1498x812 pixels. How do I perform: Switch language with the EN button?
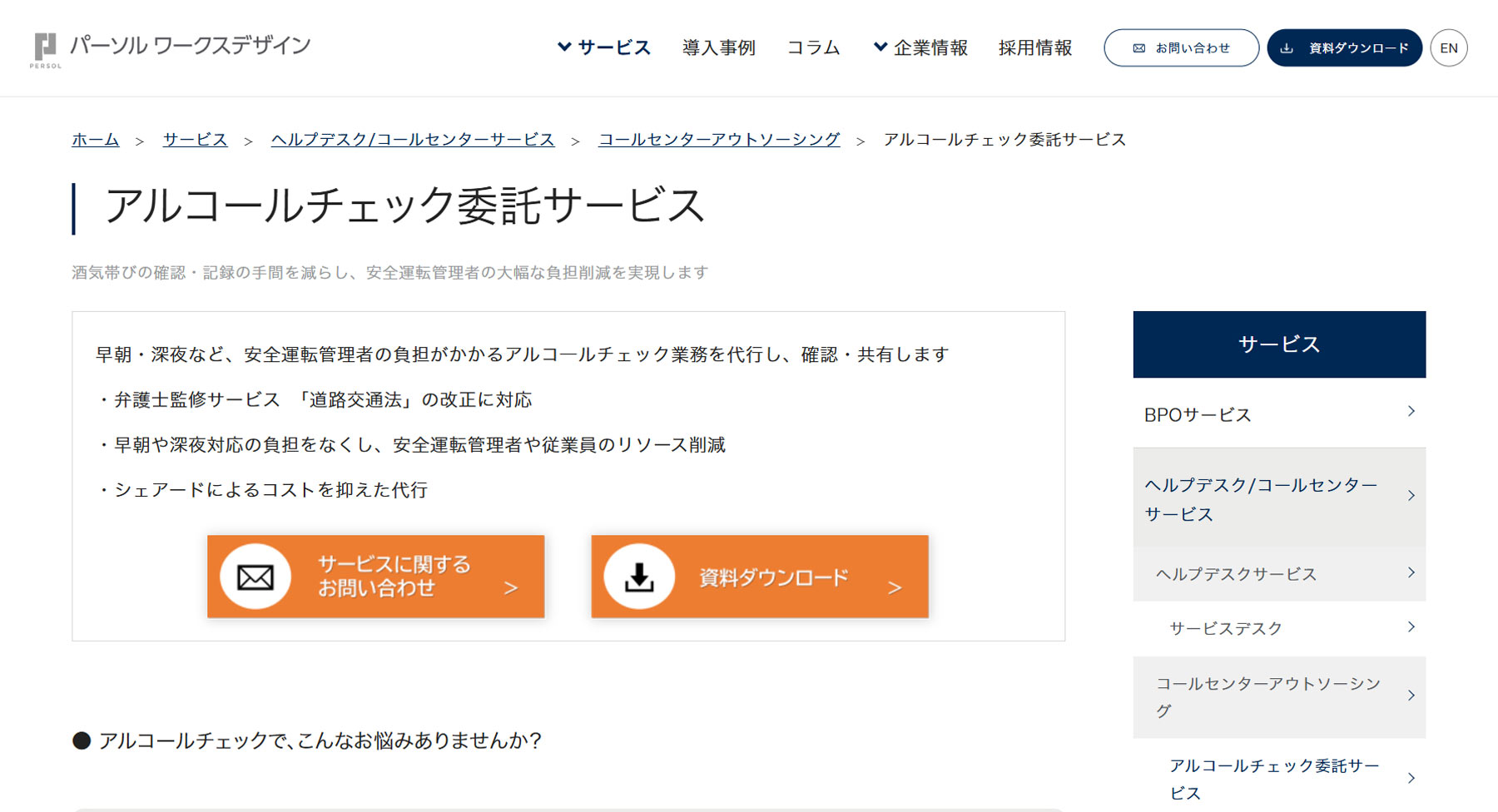point(1449,48)
